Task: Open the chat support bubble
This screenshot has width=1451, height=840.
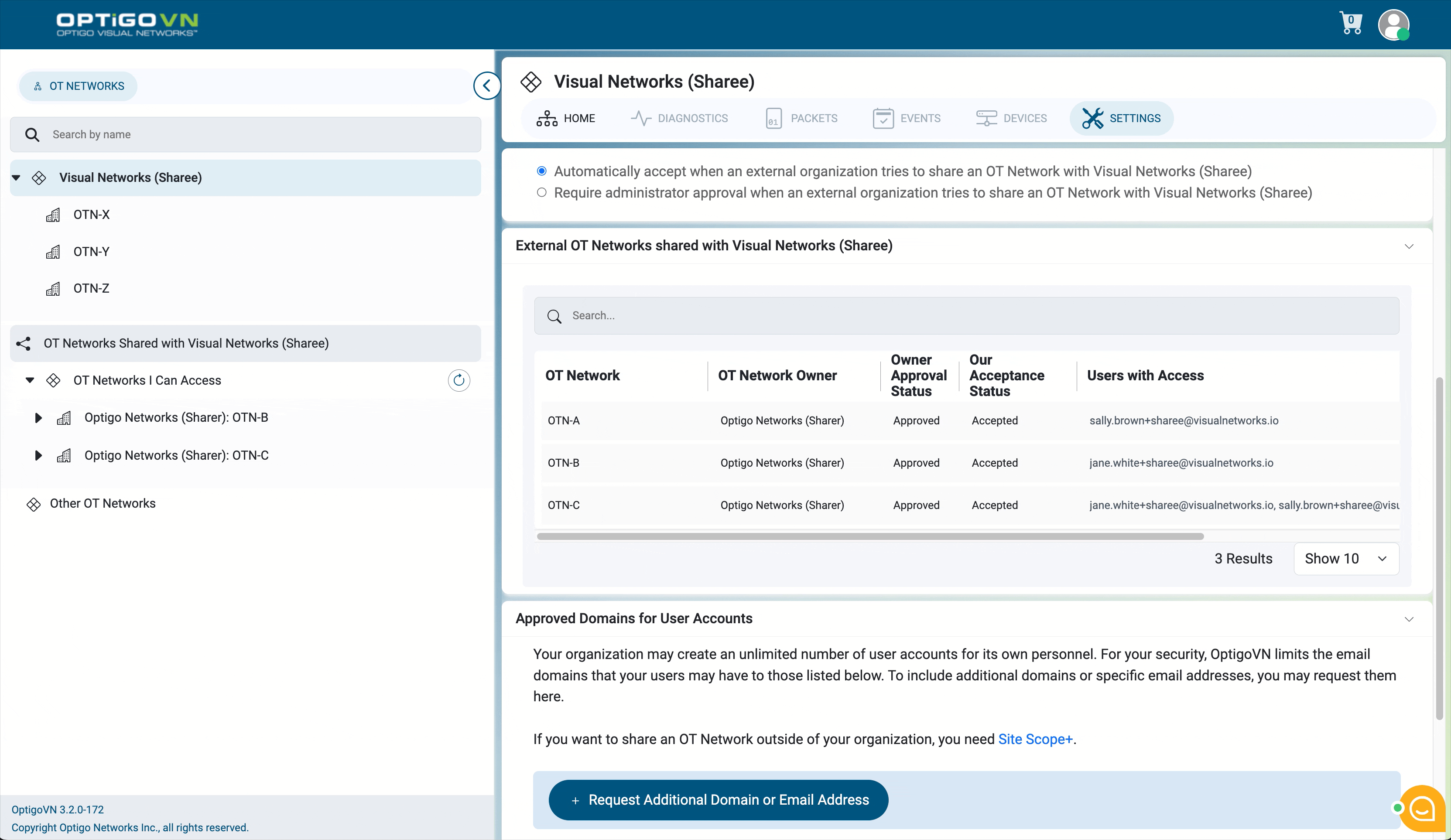Action: (x=1422, y=808)
